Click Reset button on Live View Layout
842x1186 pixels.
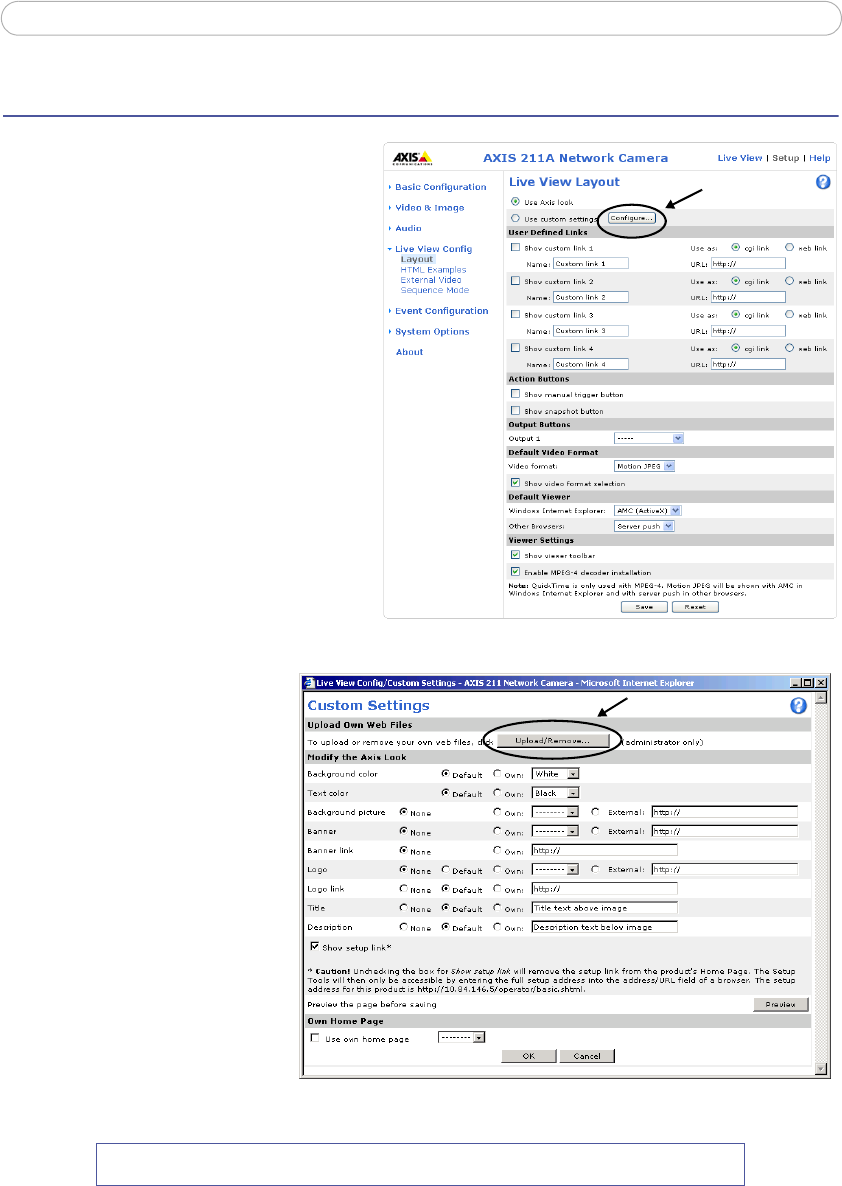pos(695,607)
